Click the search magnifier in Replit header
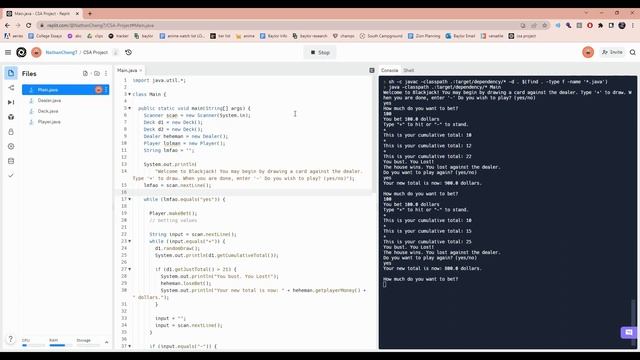The image size is (640, 360). (x=633, y=52)
